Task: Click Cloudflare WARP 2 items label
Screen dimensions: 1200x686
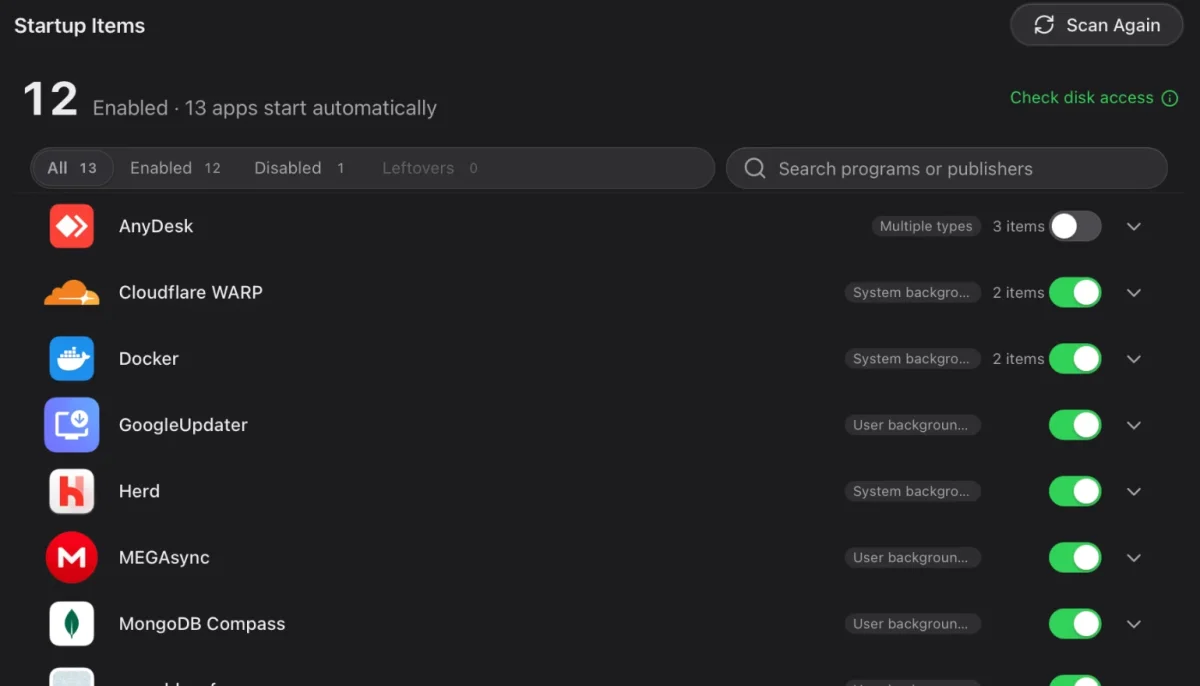Action: pos(1018,293)
